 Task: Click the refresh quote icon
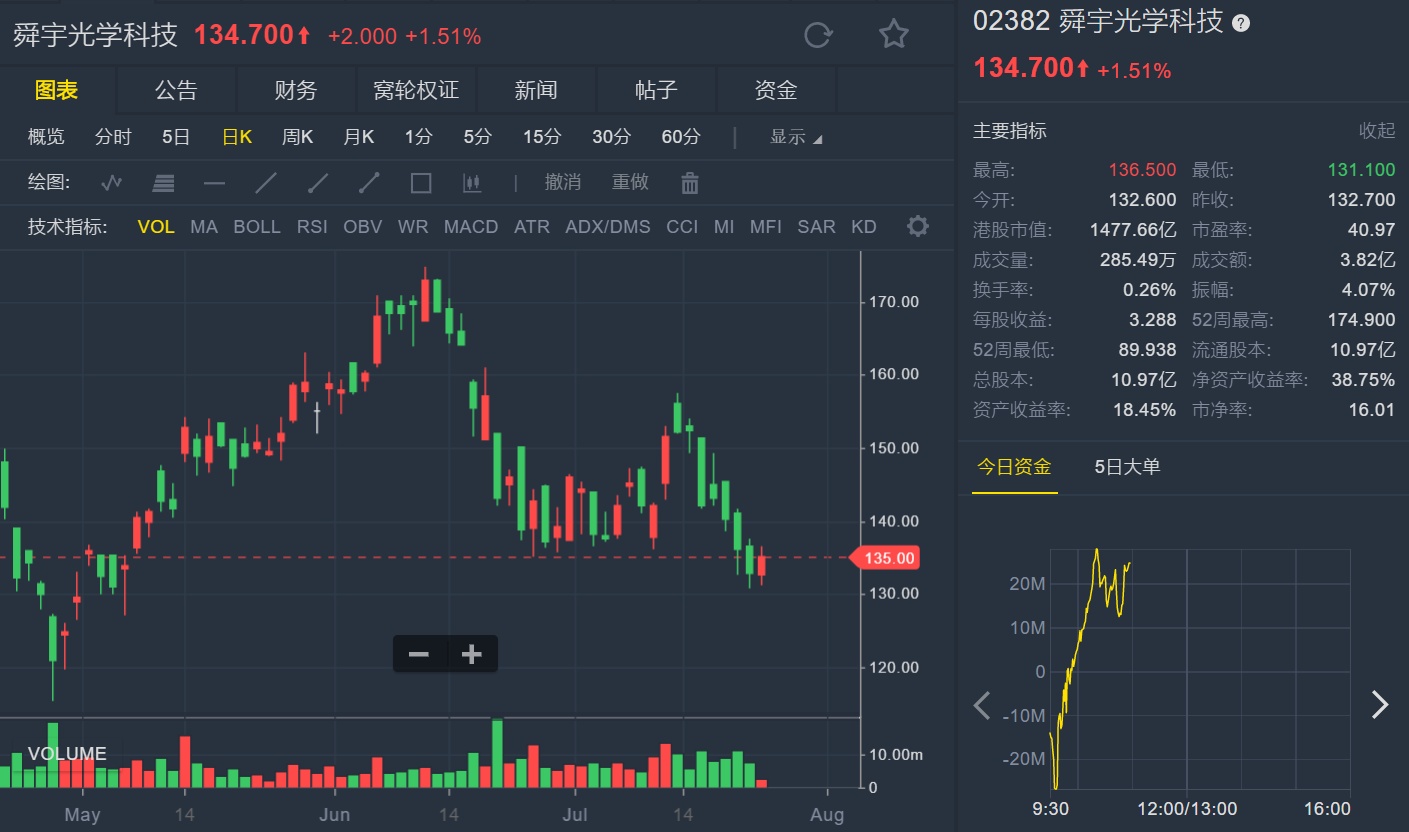pyautogui.click(x=818, y=36)
